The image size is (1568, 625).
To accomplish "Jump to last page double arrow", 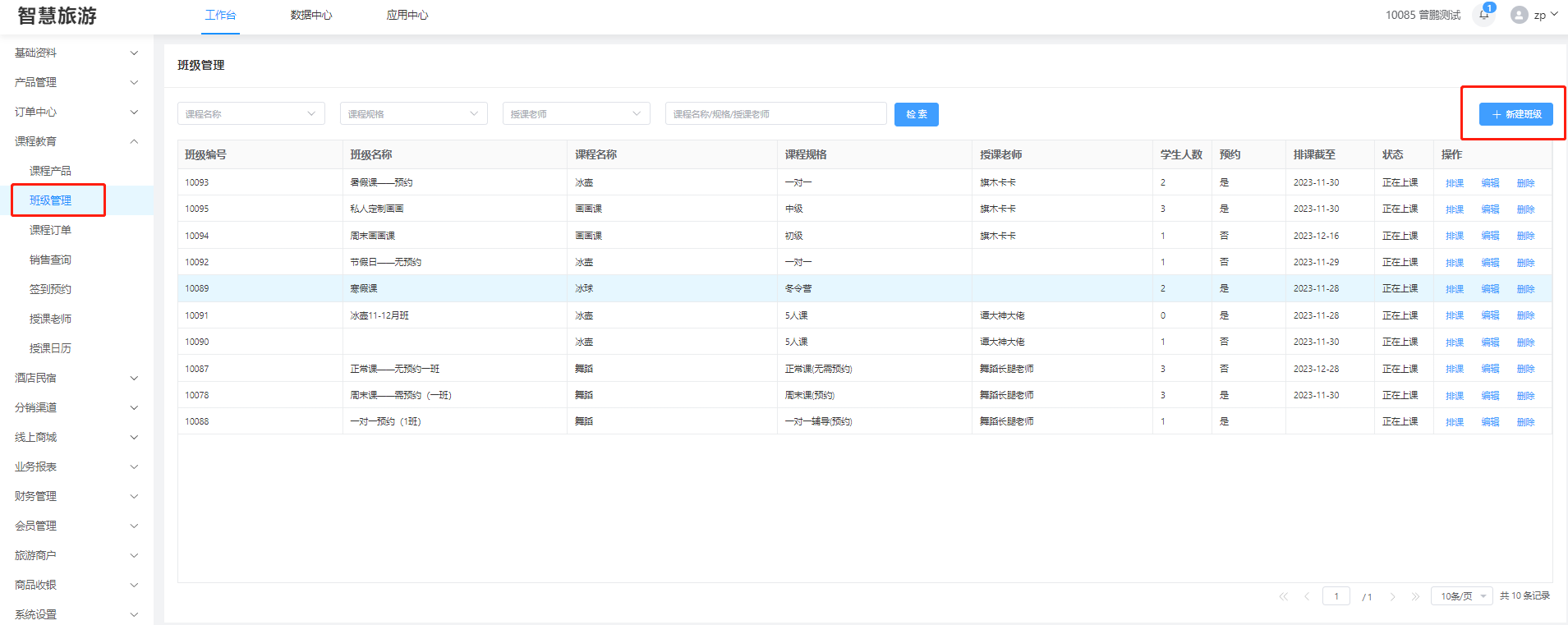I will [1415, 596].
